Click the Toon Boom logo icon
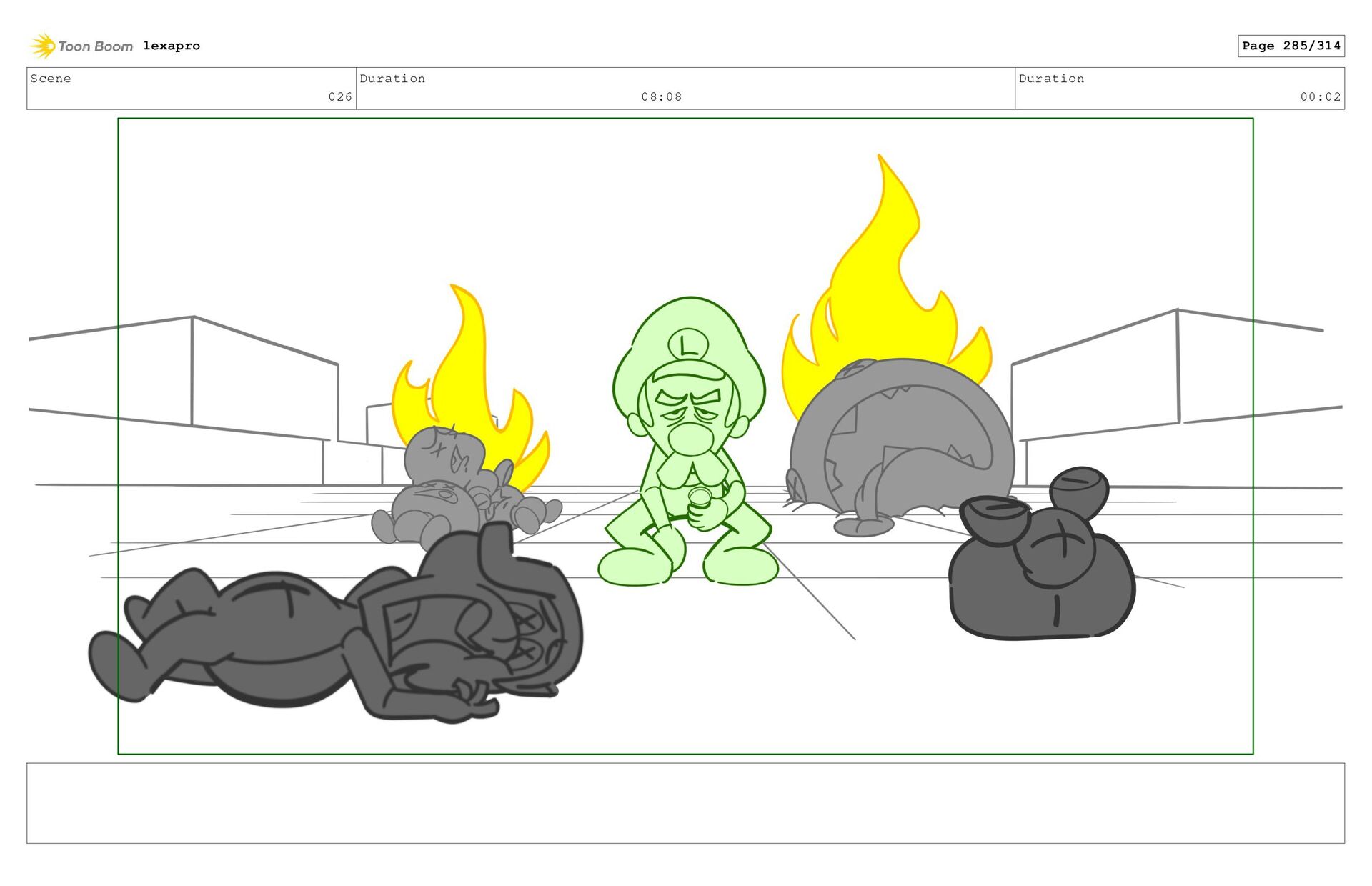 [43, 46]
